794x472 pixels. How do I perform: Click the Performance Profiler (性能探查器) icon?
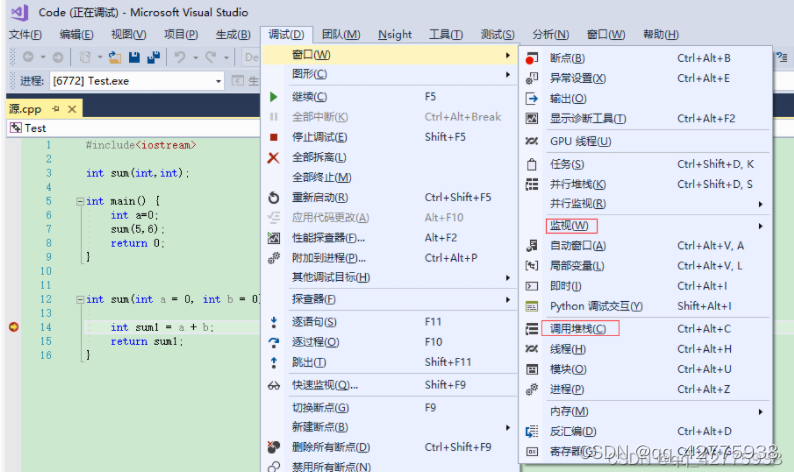pyautogui.click(x=273, y=238)
